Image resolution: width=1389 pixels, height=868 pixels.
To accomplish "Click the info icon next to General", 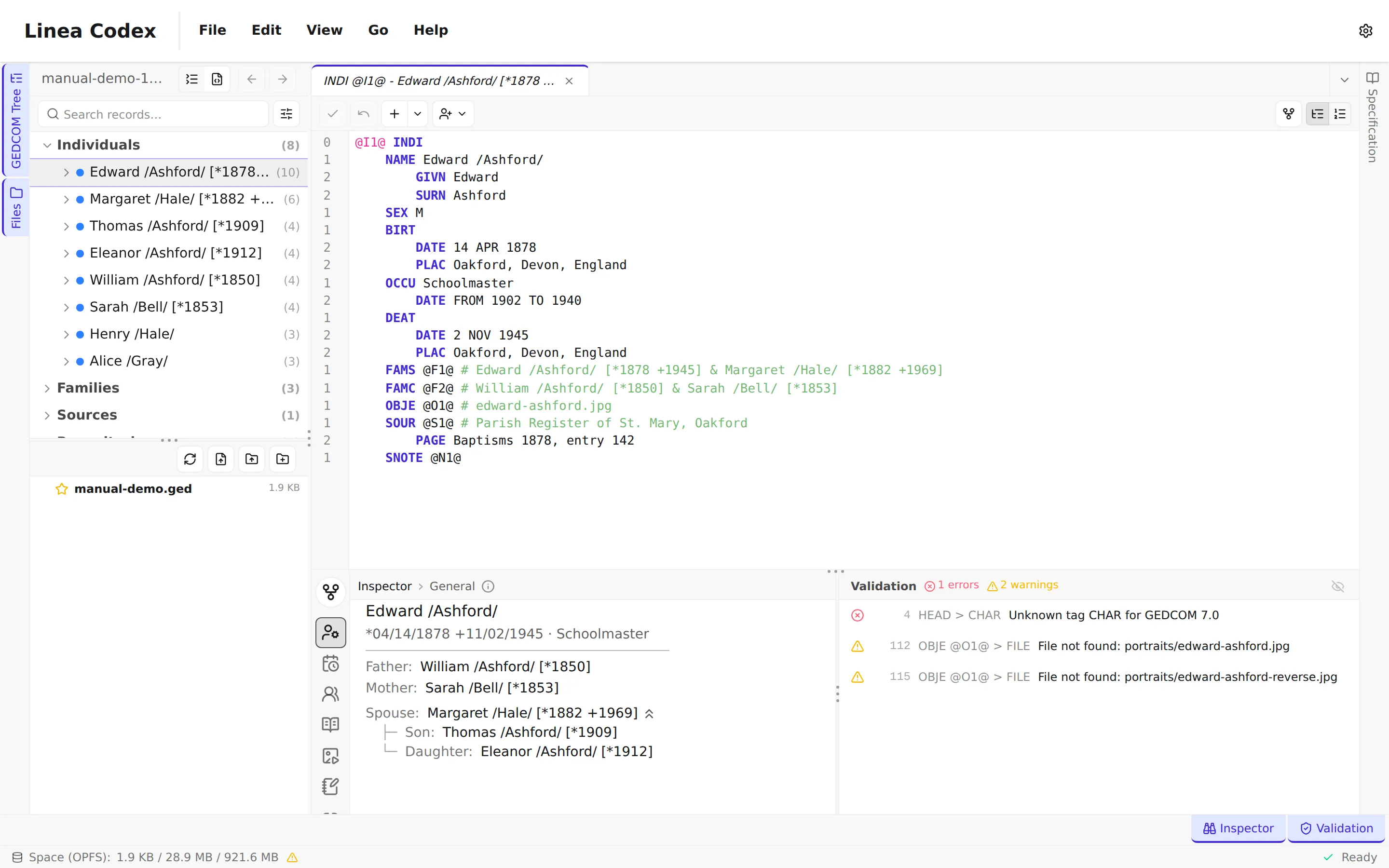I will click(x=488, y=586).
